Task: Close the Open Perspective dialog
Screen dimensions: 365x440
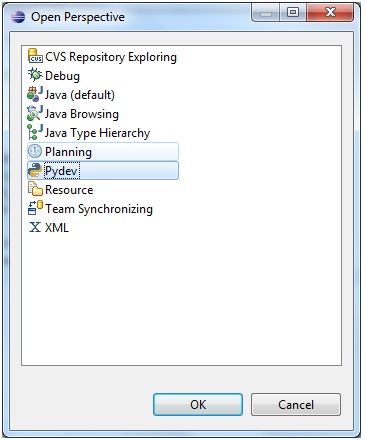Action: (330, 12)
